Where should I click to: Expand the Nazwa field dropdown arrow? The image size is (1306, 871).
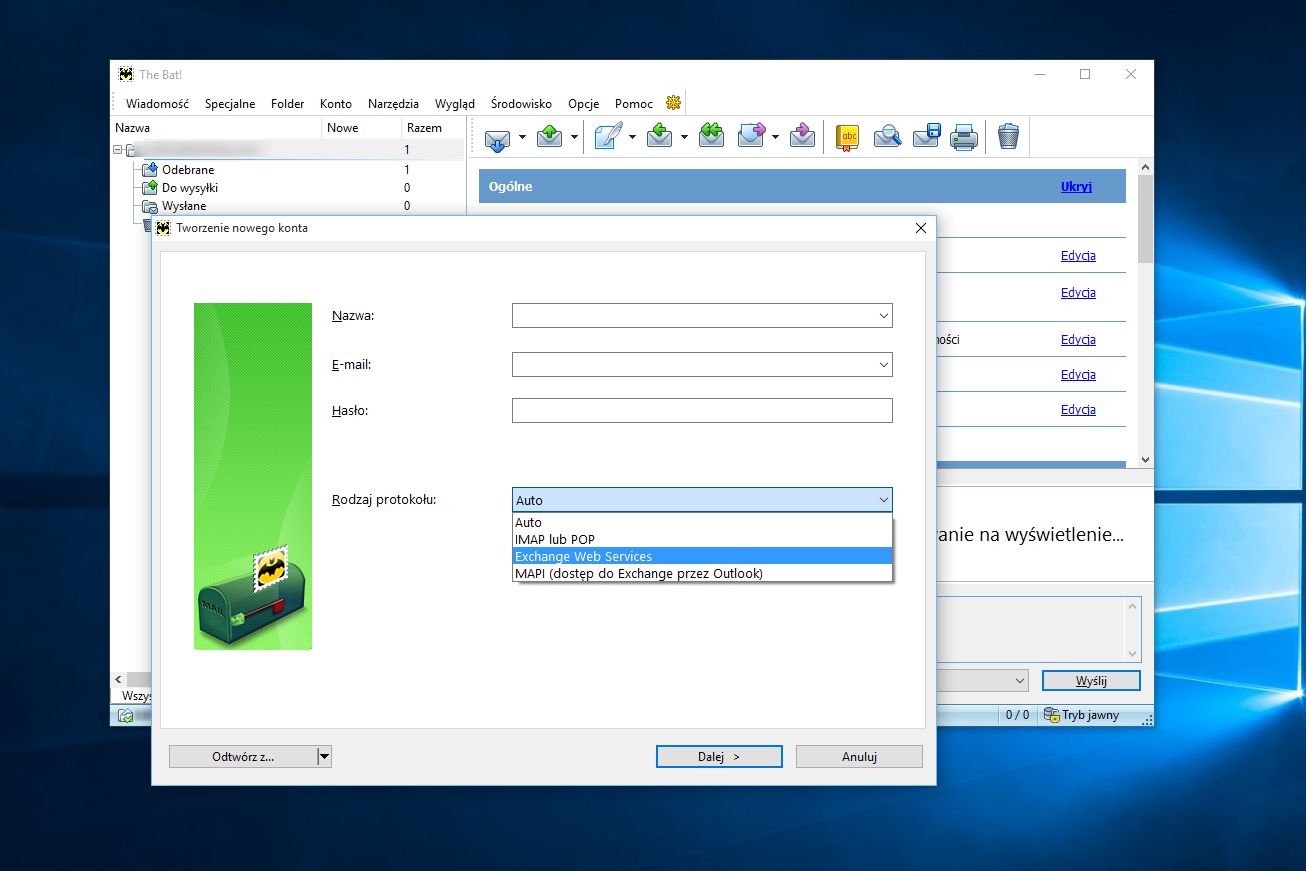click(x=884, y=316)
